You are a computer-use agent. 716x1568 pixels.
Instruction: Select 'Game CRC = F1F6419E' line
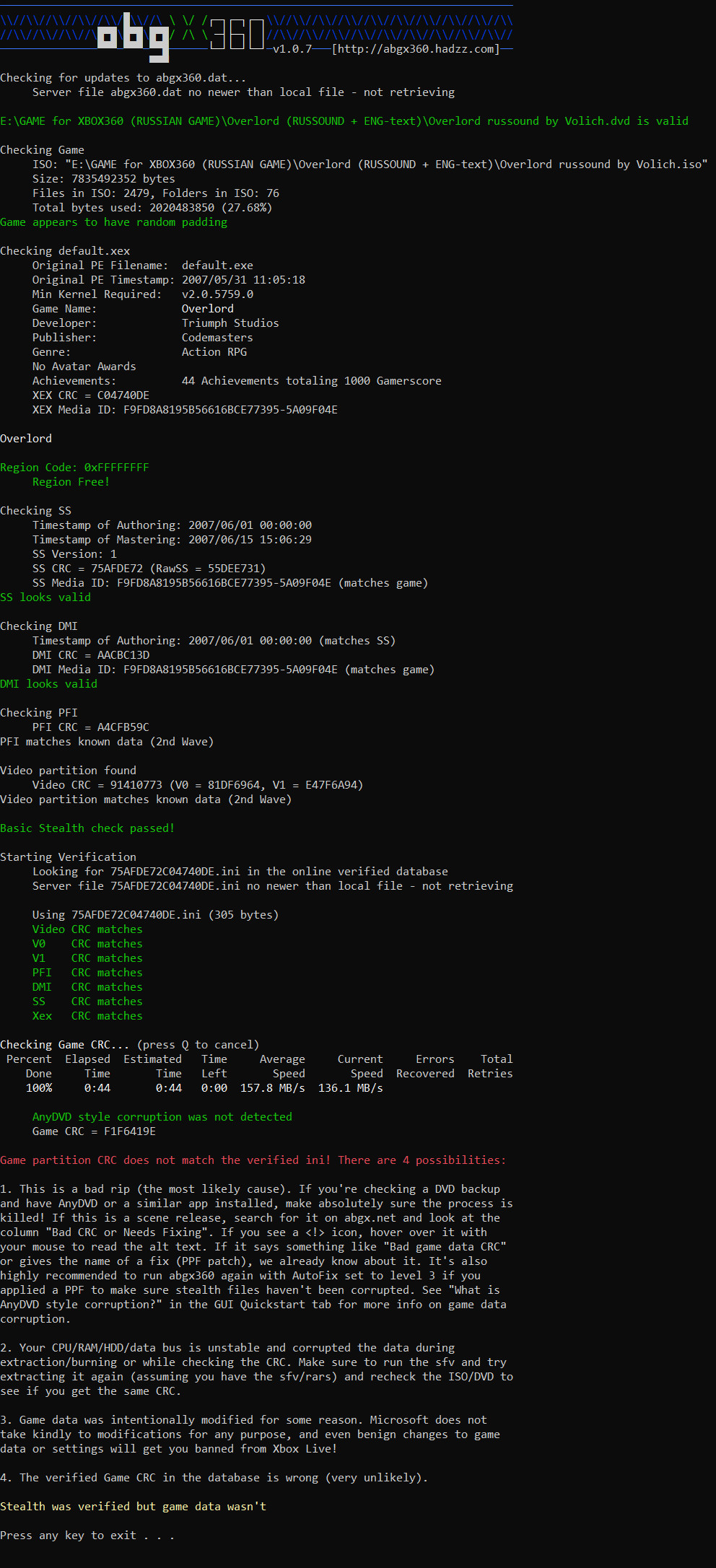tap(94, 1131)
